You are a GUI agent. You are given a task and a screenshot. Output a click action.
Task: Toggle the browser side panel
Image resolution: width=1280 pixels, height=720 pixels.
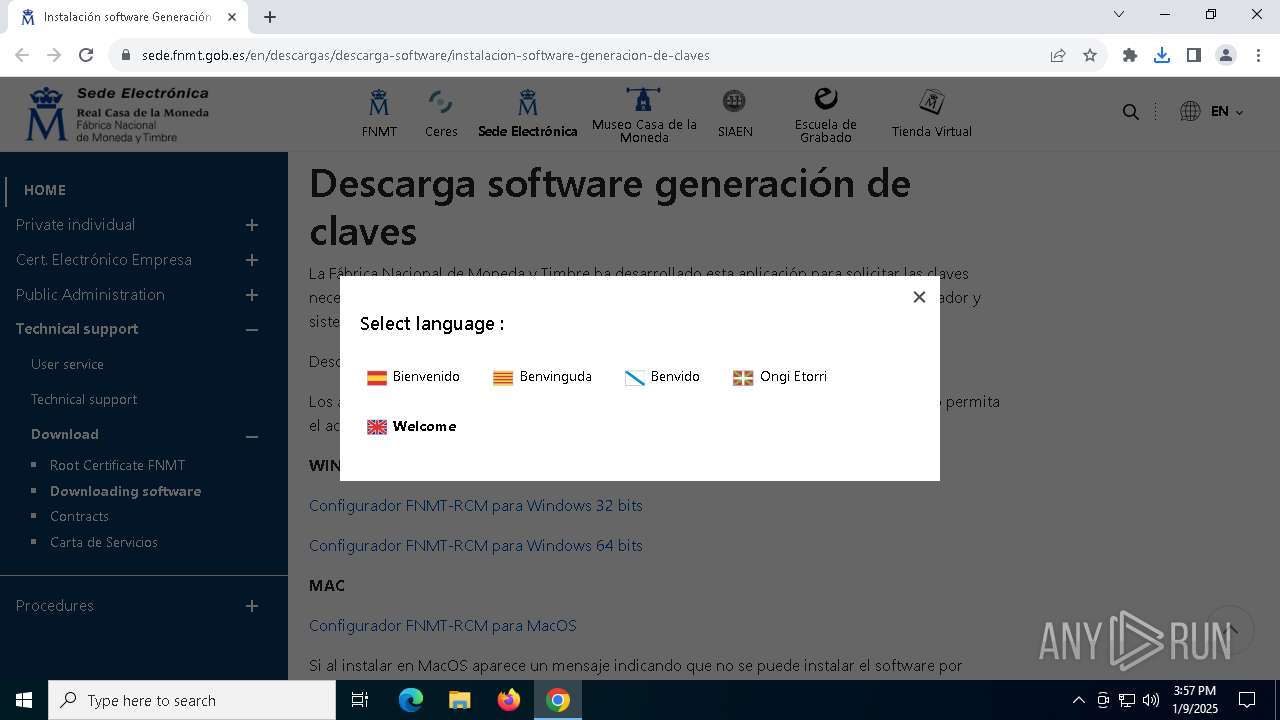coord(1194,55)
